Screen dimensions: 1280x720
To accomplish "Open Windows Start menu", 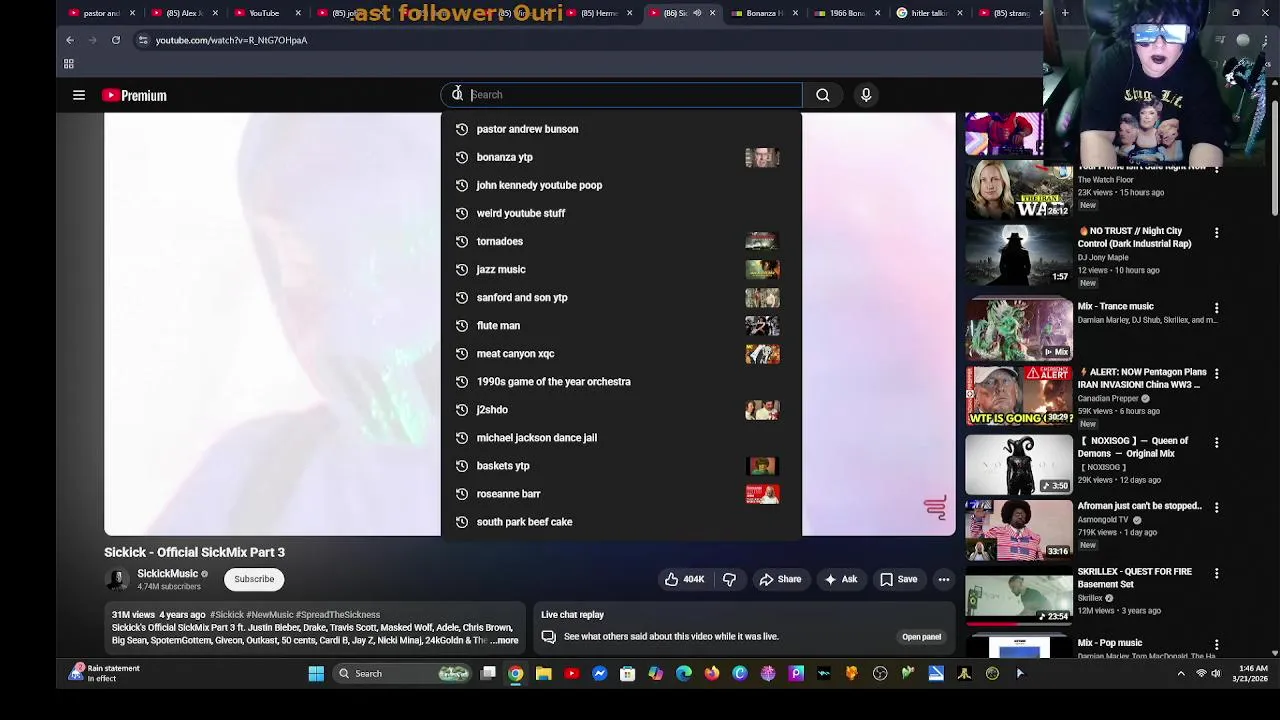I will point(316,673).
